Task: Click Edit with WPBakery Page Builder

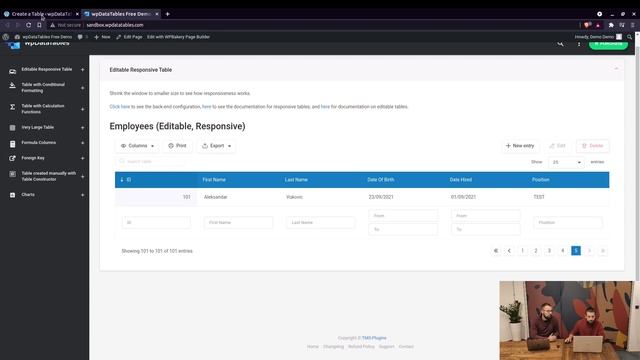Action: 178,37
